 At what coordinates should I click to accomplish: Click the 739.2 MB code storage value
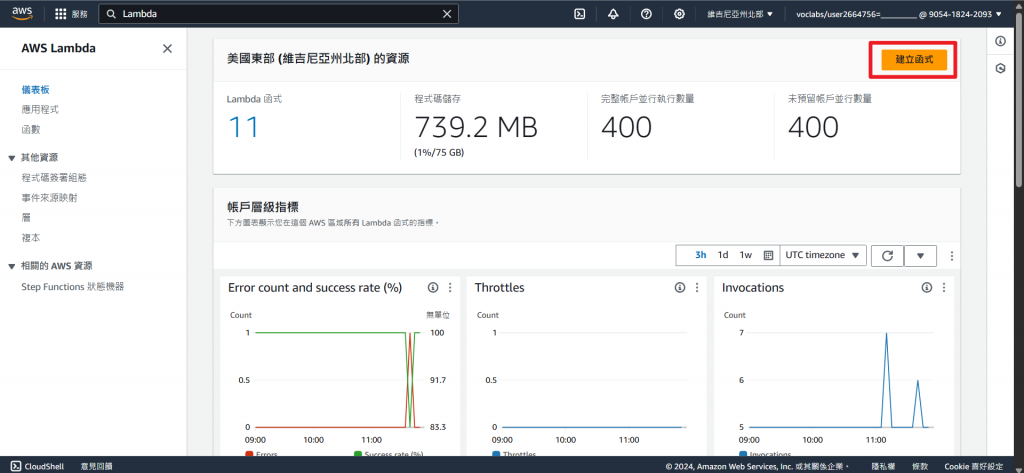pyautogui.click(x=476, y=127)
